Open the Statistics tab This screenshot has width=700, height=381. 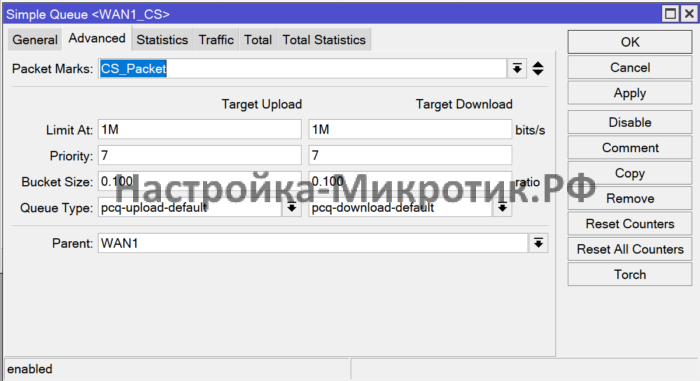pos(162,40)
